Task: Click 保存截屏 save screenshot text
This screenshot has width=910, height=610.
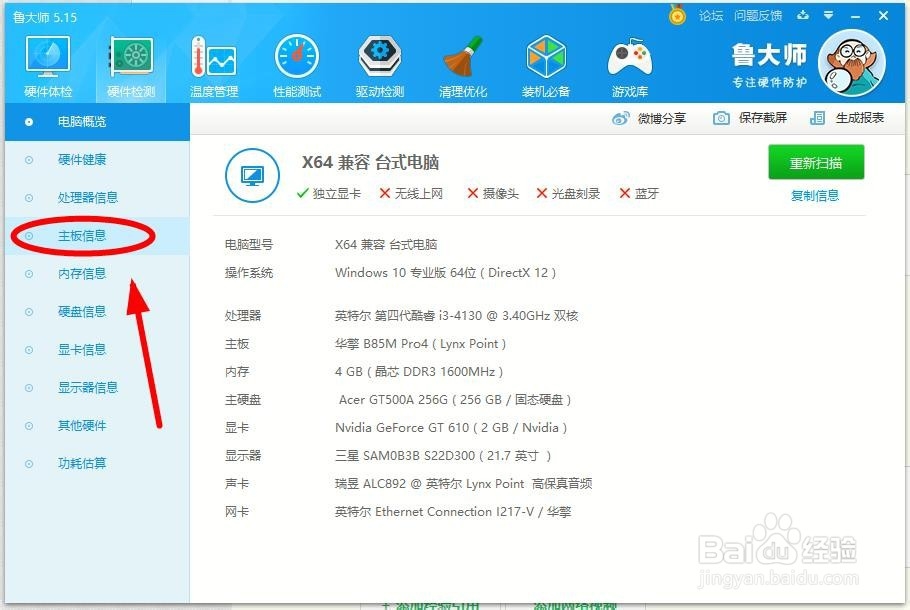Action: click(763, 118)
